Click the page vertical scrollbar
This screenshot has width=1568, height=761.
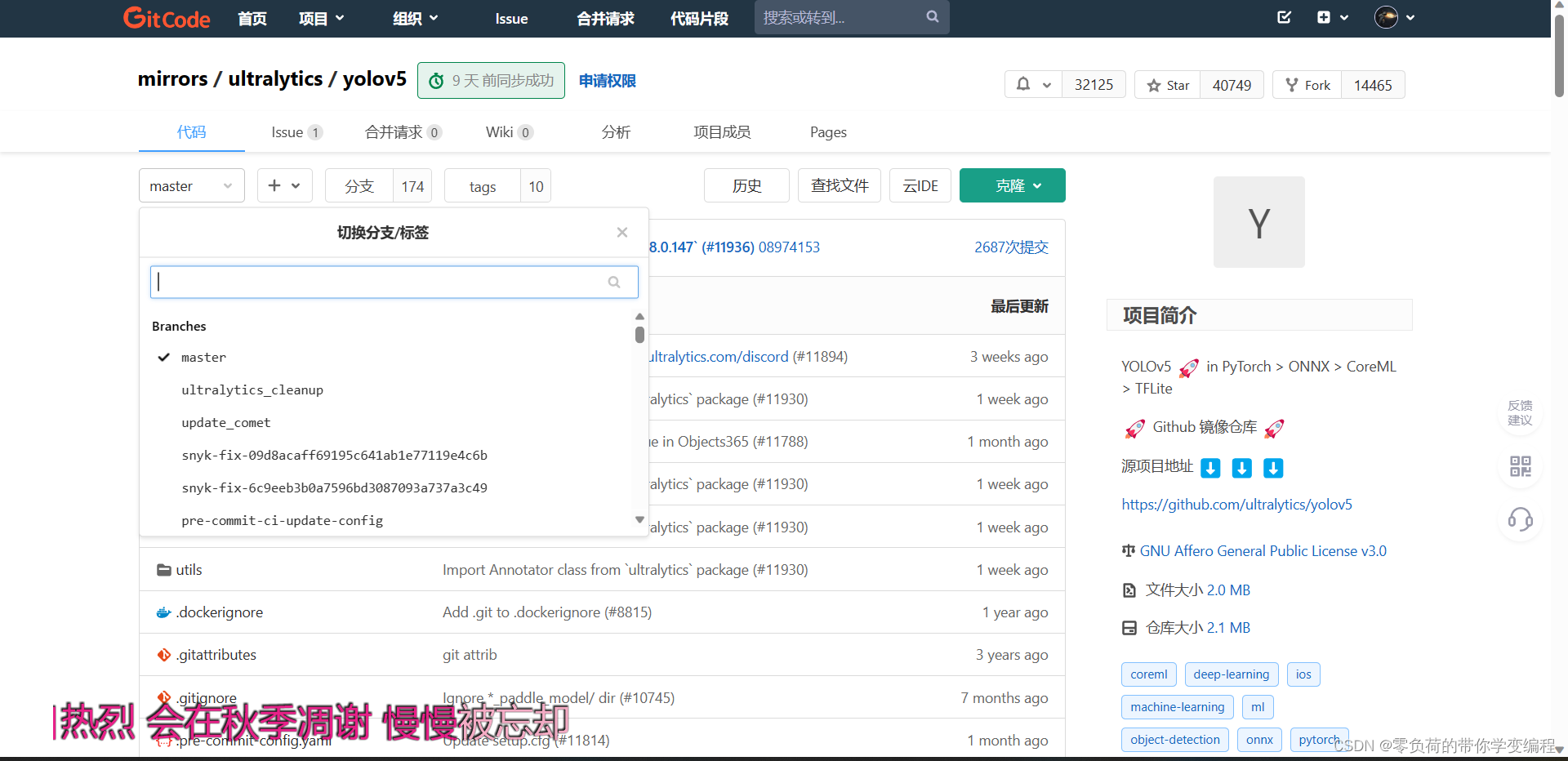[1559, 57]
